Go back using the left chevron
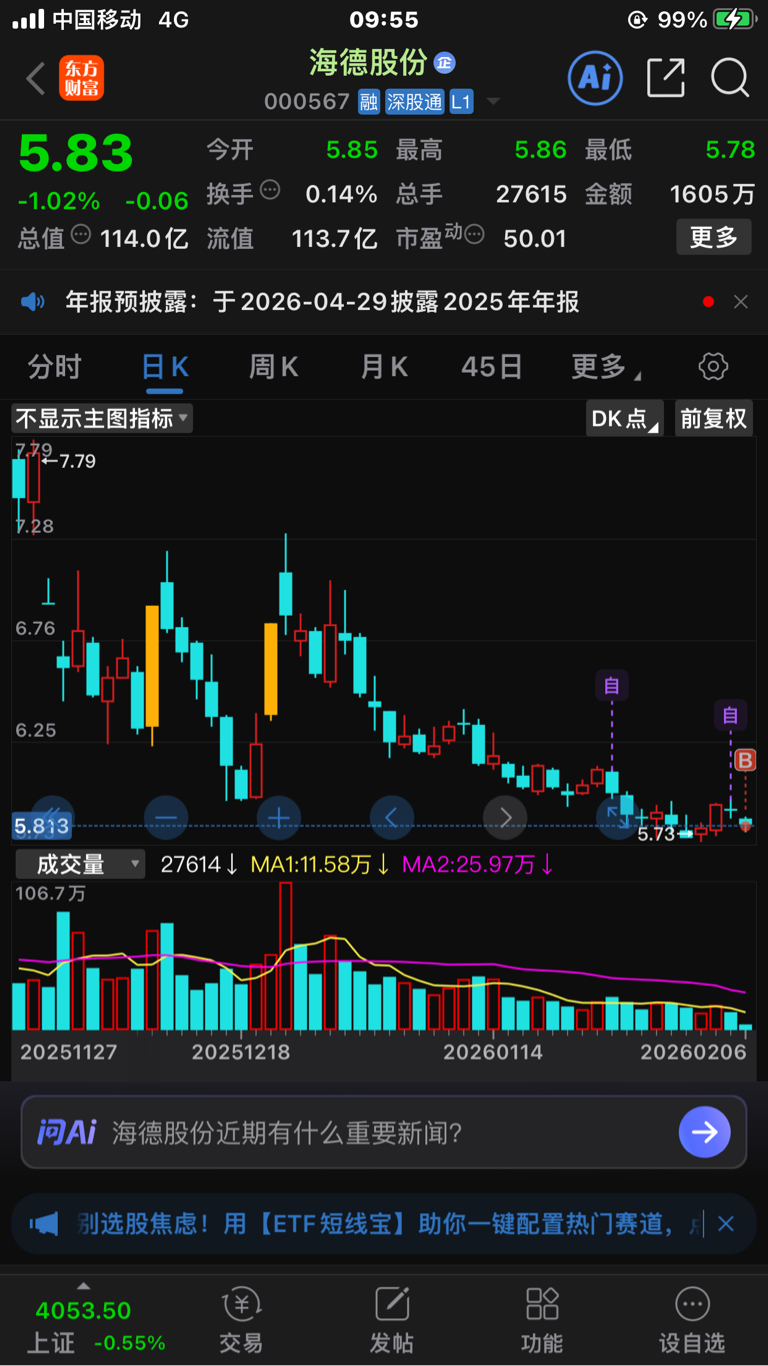Image resolution: width=768 pixels, height=1366 pixels. pos(35,78)
